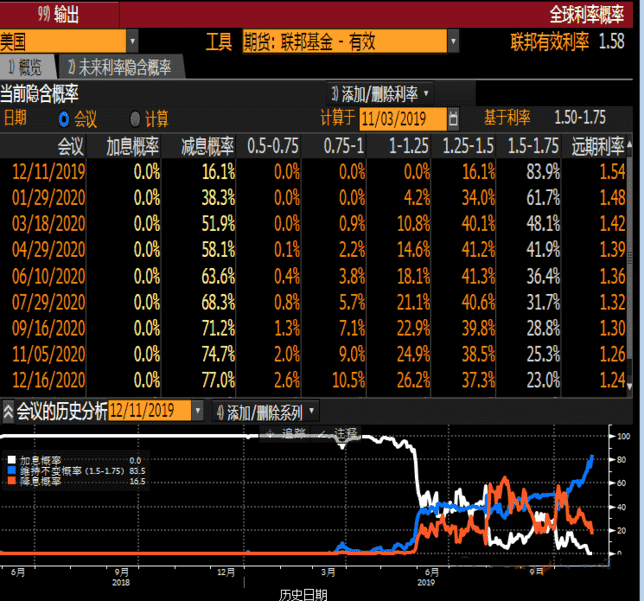Image resolution: width=644 pixels, height=601 pixels.
Task: Click the 添加/删除利率 button
Action: point(380,93)
